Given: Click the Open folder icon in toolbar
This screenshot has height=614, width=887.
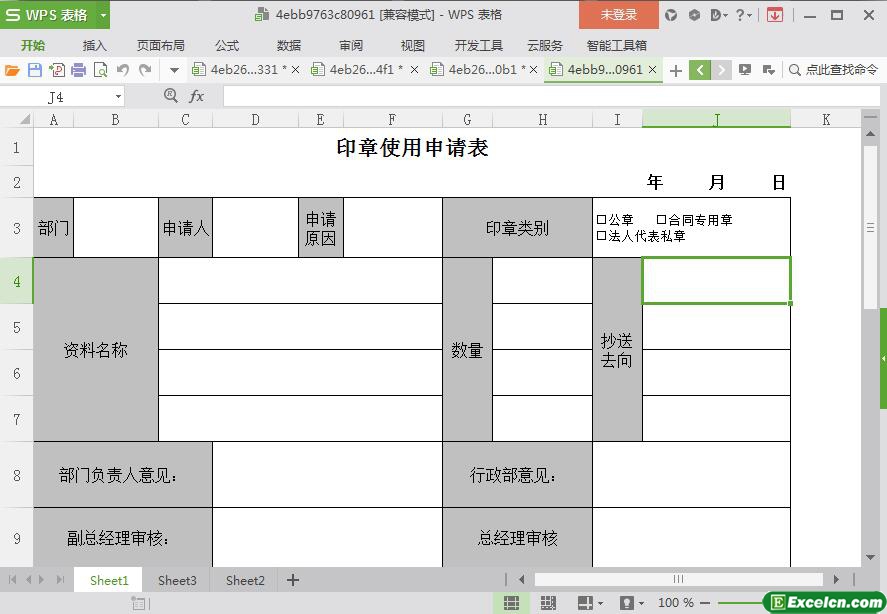Looking at the screenshot, I should click(12, 70).
